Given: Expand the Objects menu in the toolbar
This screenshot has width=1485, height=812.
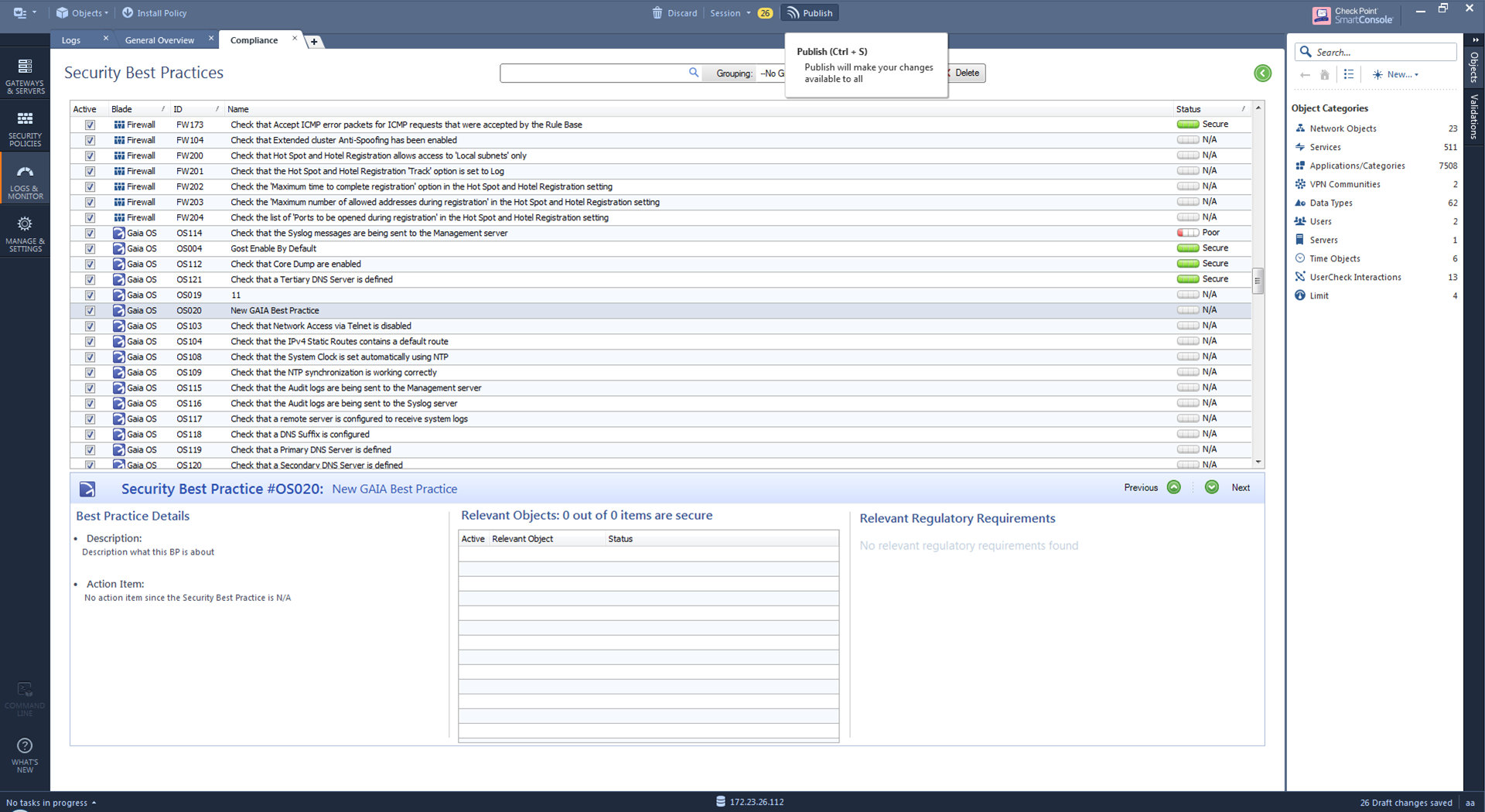Looking at the screenshot, I should (x=82, y=12).
